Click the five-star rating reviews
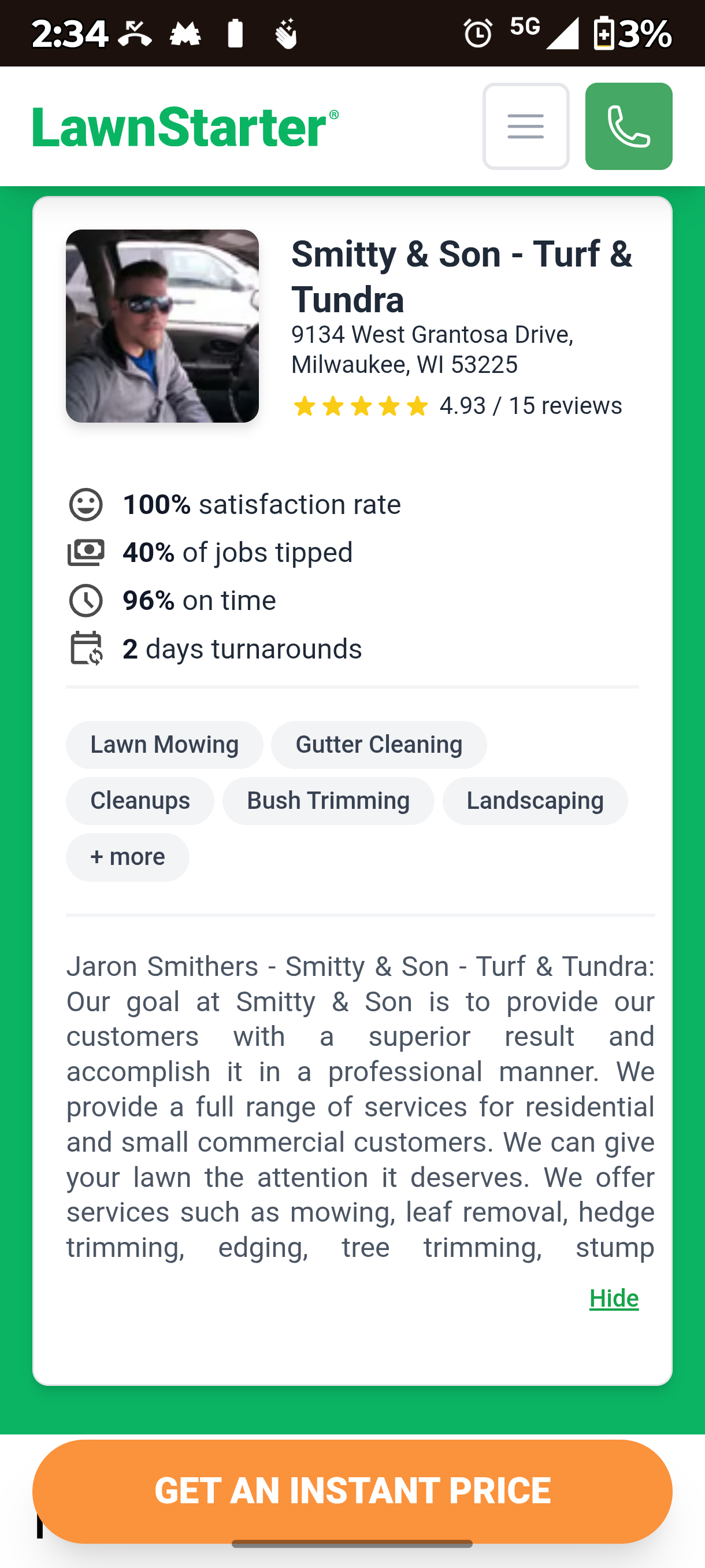The height and width of the screenshot is (1568, 705). click(x=456, y=406)
